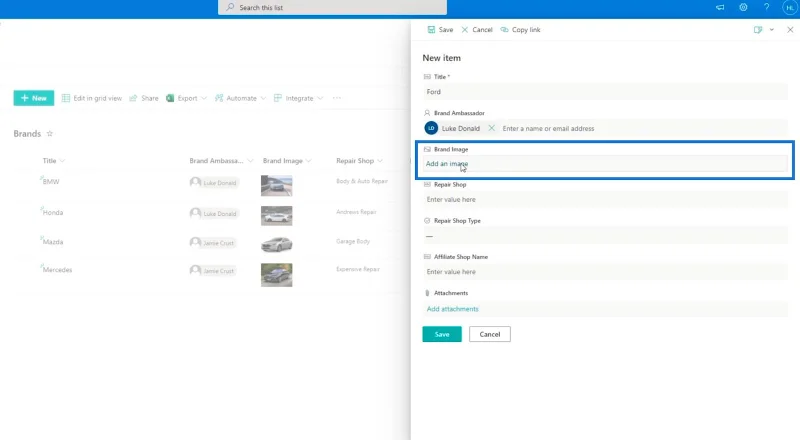Click Add an image link
Viewport: 800px width, 440px height.
pos(447,164)
